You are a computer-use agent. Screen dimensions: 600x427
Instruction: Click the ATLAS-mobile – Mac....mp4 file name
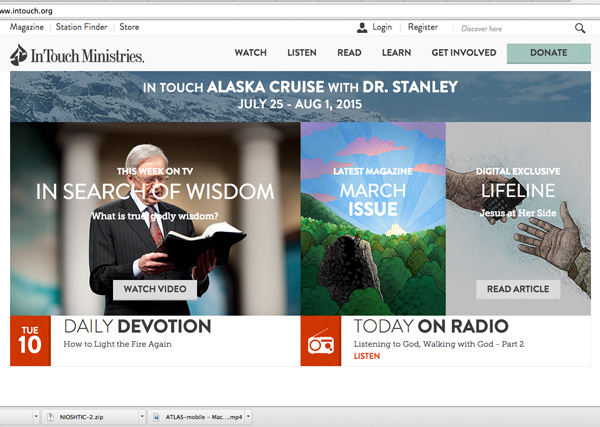pos(204,417)
